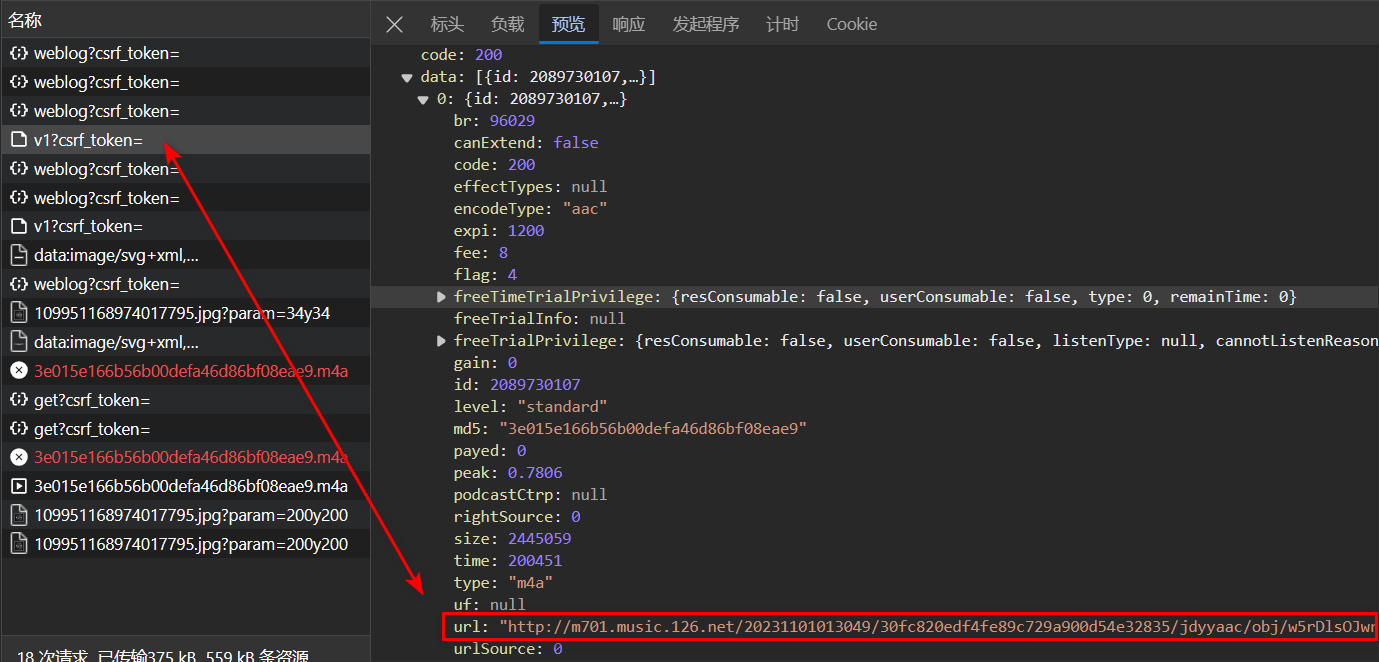This screenshot has width=1379, height=662.
Task: Click the braces icon of the topmost weblog request
Action: point(18,53)
